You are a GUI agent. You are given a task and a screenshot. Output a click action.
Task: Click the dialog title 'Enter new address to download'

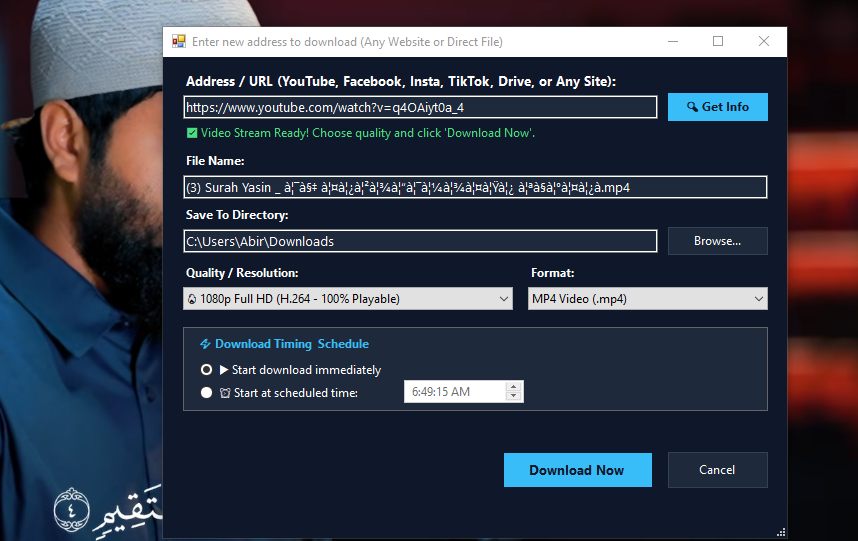[x=347, y=42]
